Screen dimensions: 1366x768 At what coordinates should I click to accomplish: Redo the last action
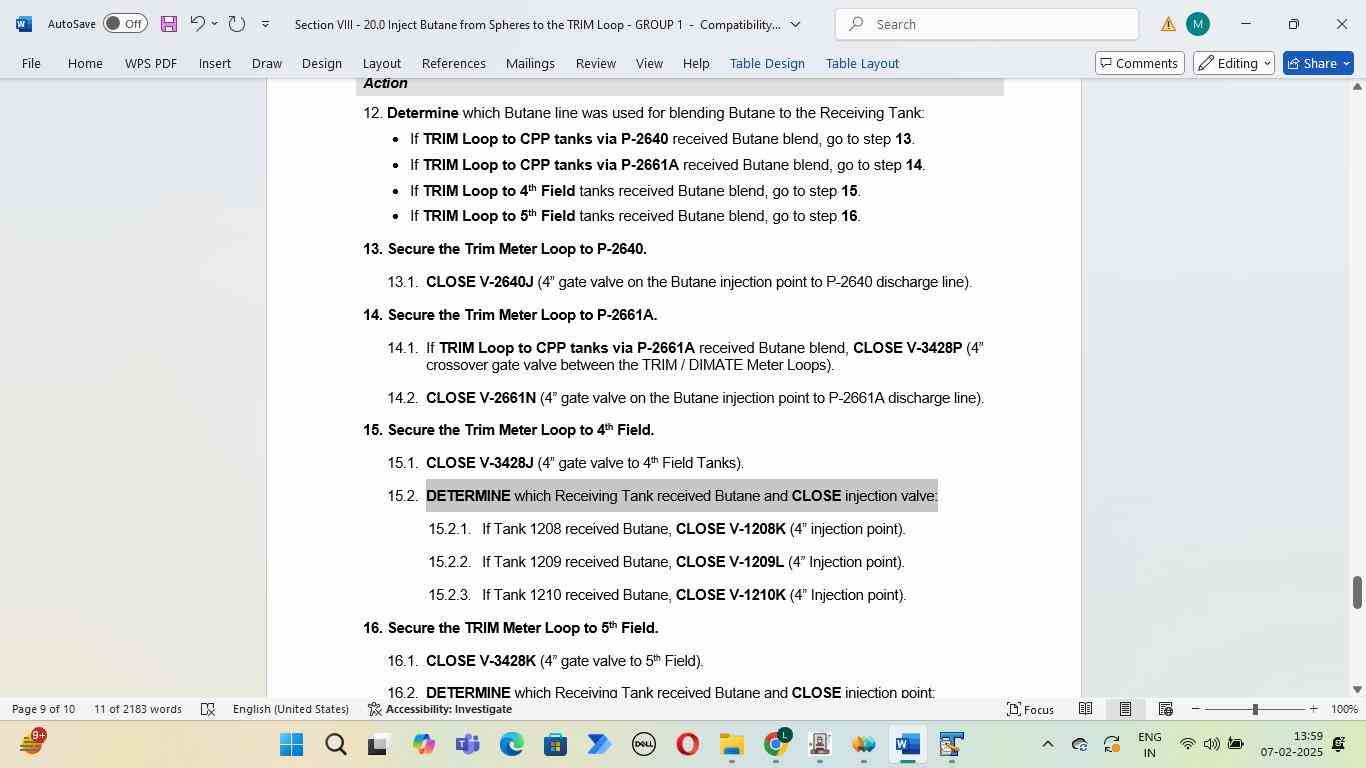pyautogui.click(x=237, y=24)
